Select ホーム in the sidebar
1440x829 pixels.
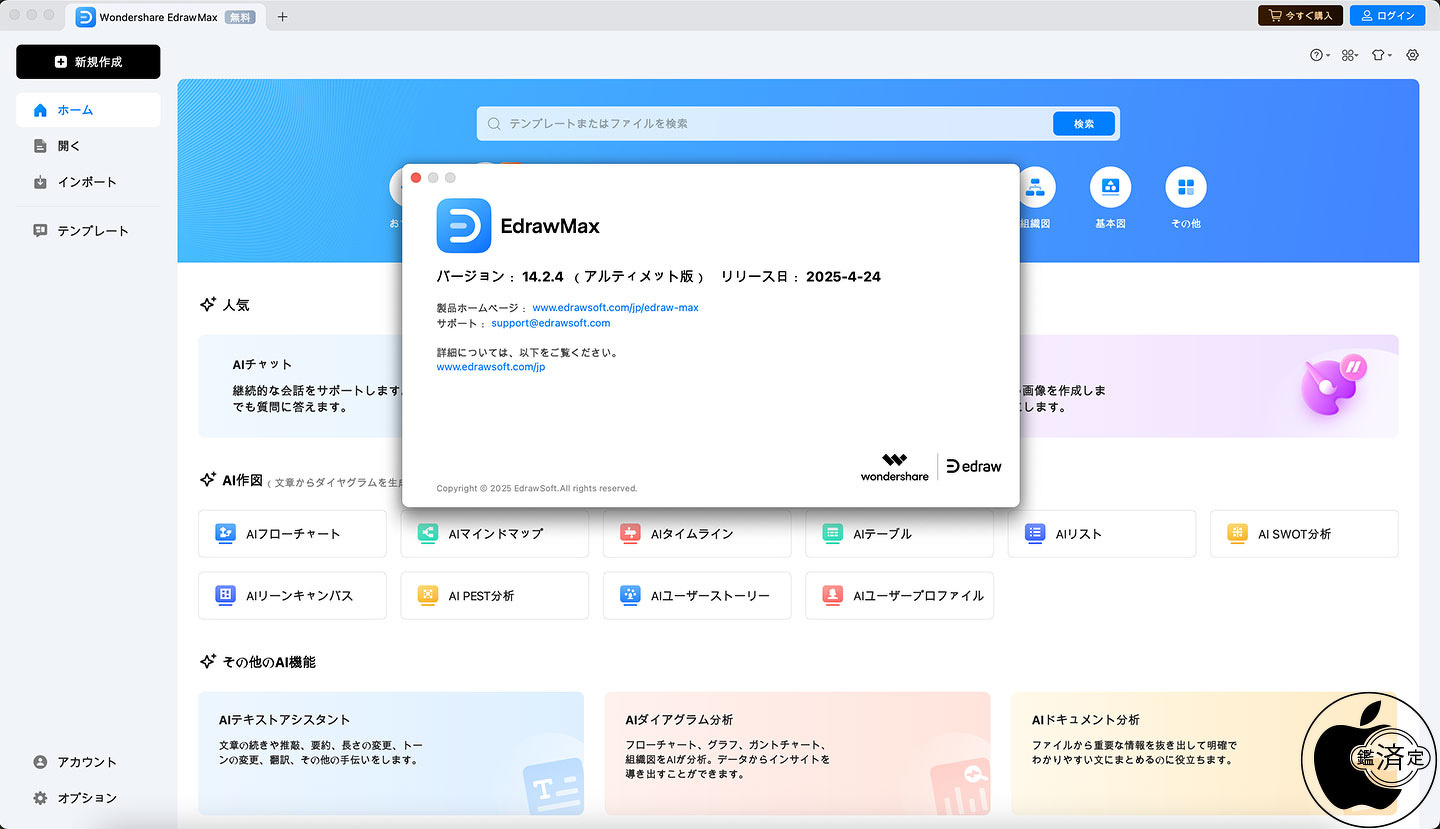[88, 110]
